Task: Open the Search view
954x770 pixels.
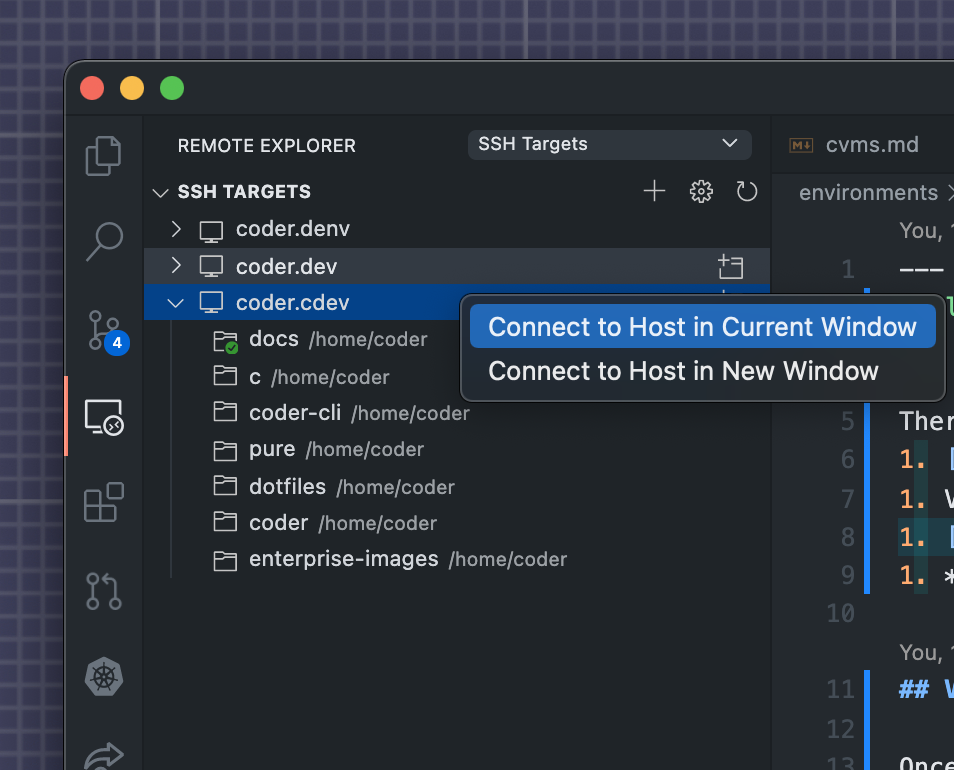Action: click(103, 241)
